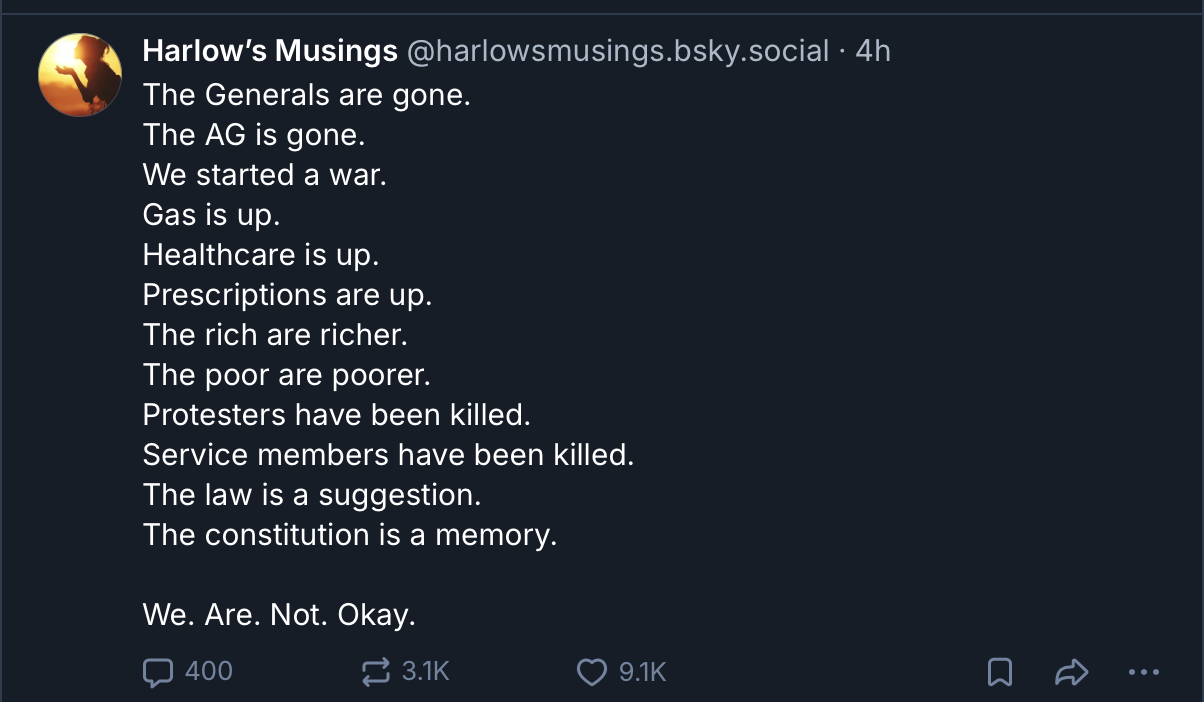Click the line "We started a war."
The height and width of the screenshot is (702, 1204).
[x=264, y=175]
